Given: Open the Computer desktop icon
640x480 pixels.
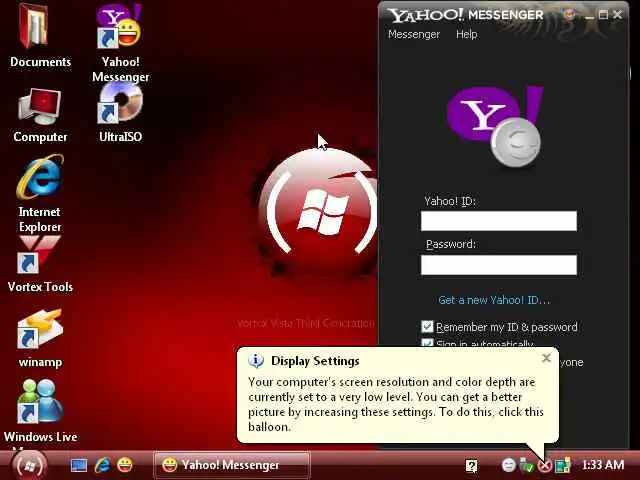Looking at the screenshot, I should [40, 115].
